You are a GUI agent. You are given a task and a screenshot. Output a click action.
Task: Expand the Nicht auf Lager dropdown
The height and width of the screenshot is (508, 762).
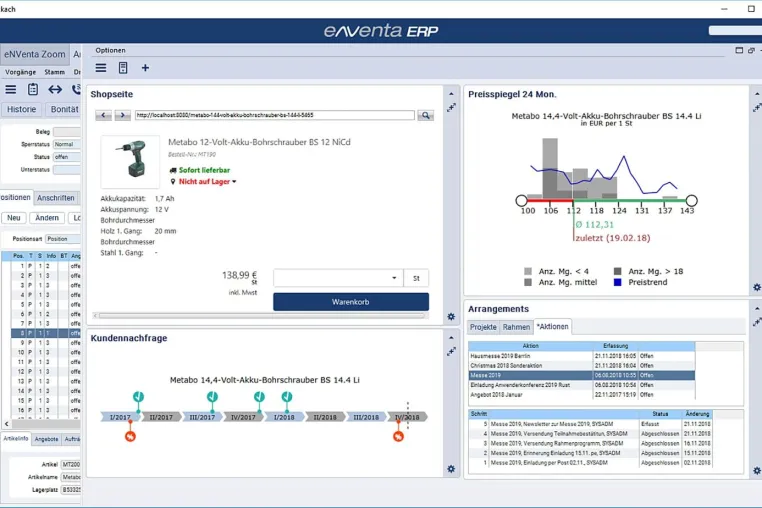pyautogui.click(x=234, y=182)
